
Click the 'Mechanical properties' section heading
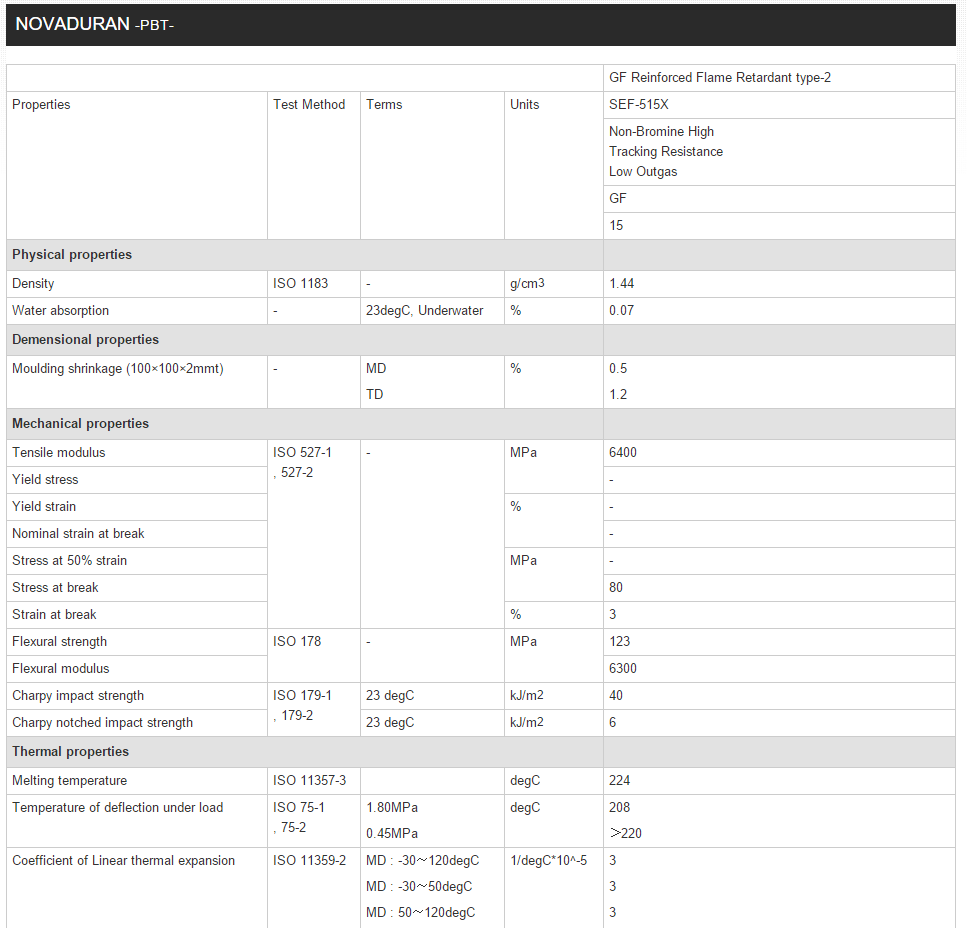coord(80,424)
